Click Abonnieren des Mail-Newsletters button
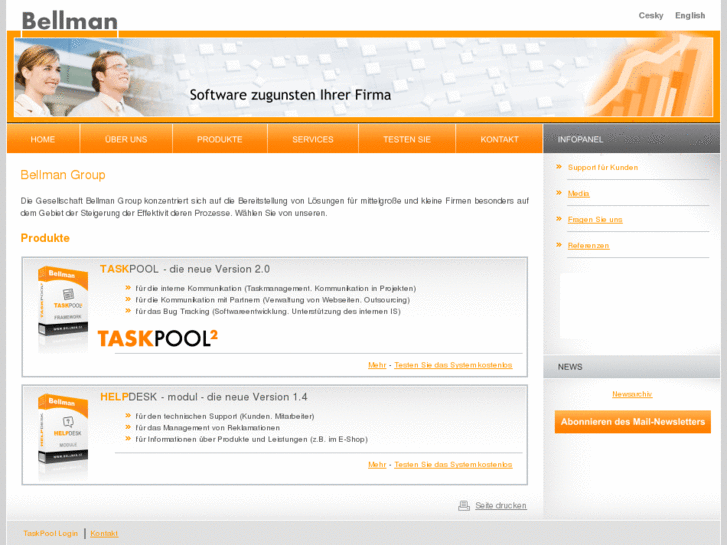 pos(632,422)
